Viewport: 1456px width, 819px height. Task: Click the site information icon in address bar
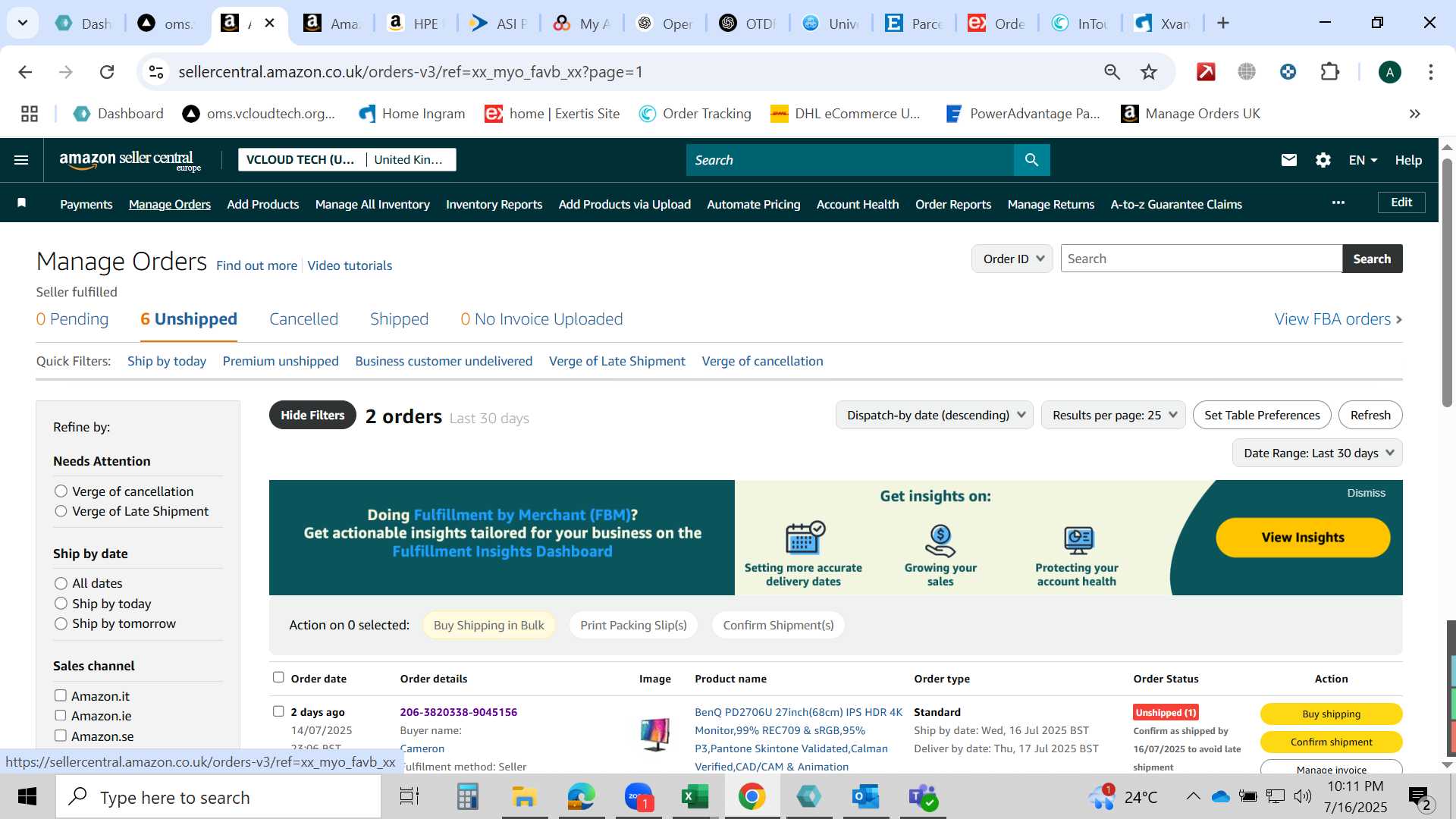point(155,72)
